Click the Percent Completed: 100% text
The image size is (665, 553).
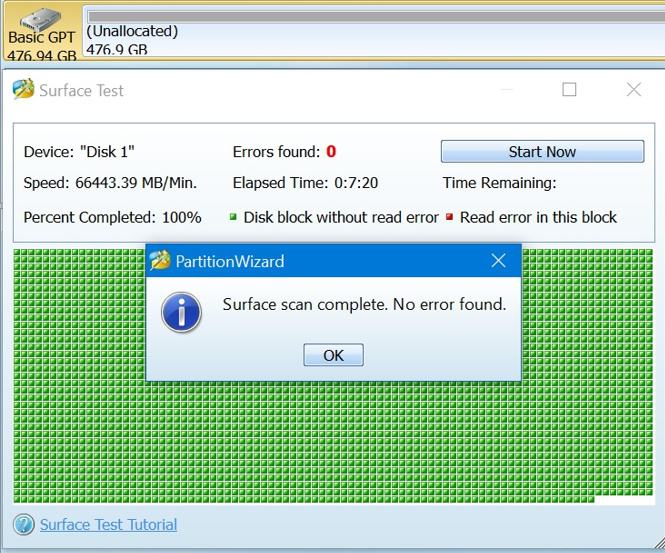point(112,217)
